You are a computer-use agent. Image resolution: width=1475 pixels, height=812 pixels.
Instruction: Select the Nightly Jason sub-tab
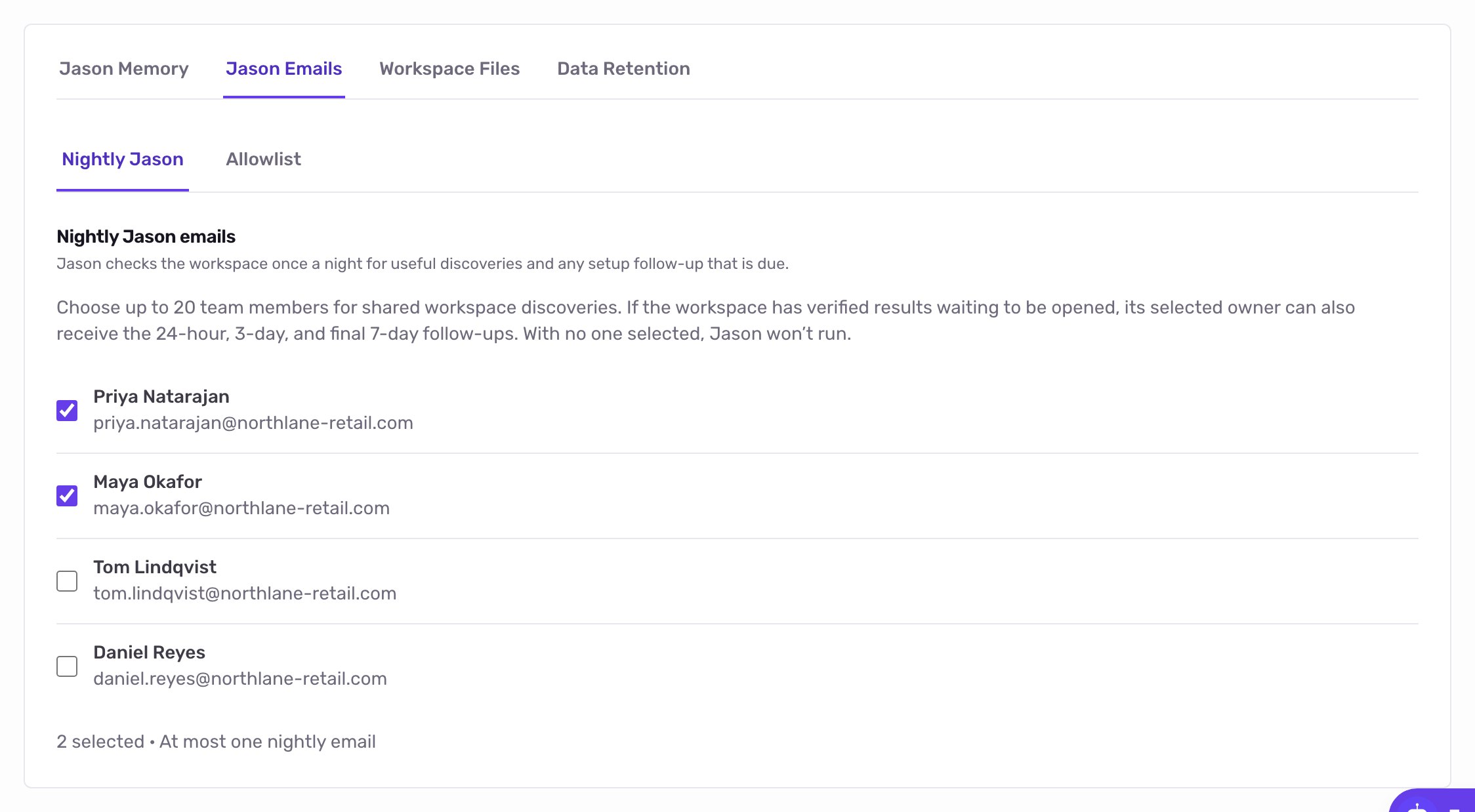pos(123,159)
